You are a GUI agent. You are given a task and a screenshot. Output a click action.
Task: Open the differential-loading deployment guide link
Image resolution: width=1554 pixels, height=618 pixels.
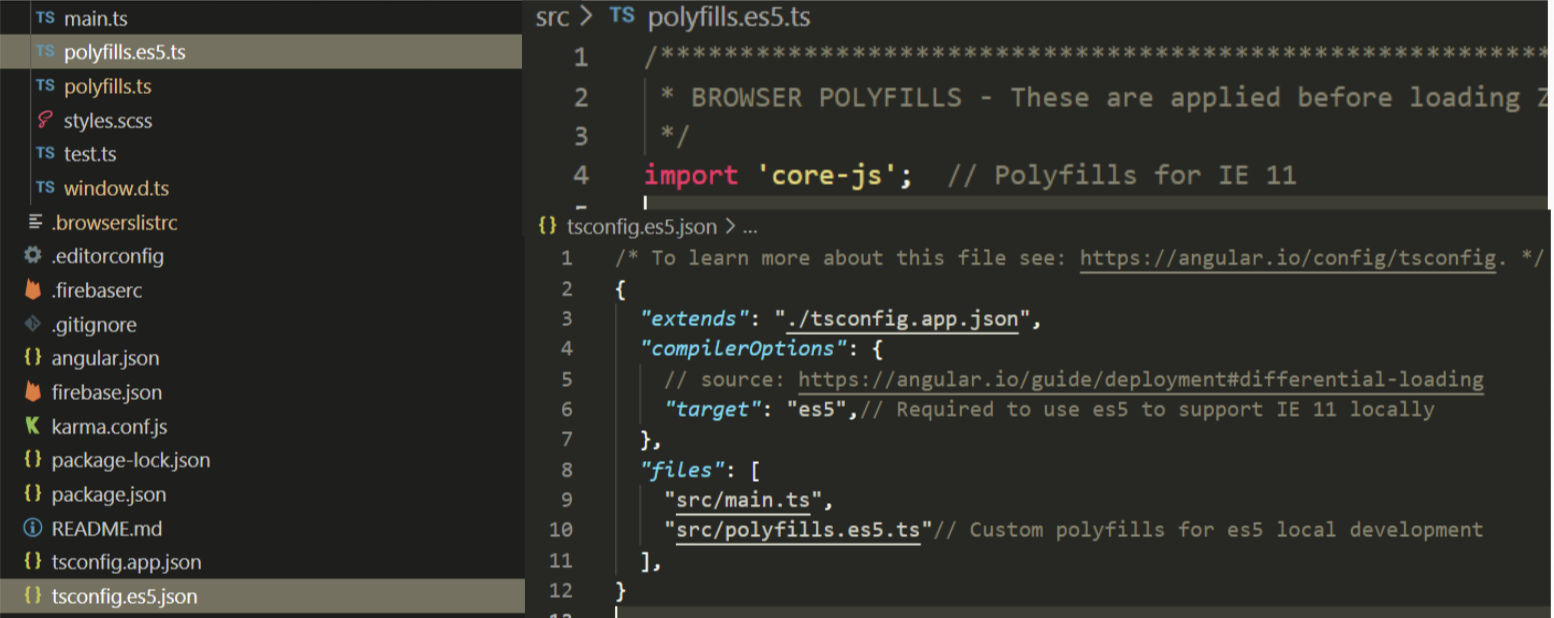(x=1141, y=380)
